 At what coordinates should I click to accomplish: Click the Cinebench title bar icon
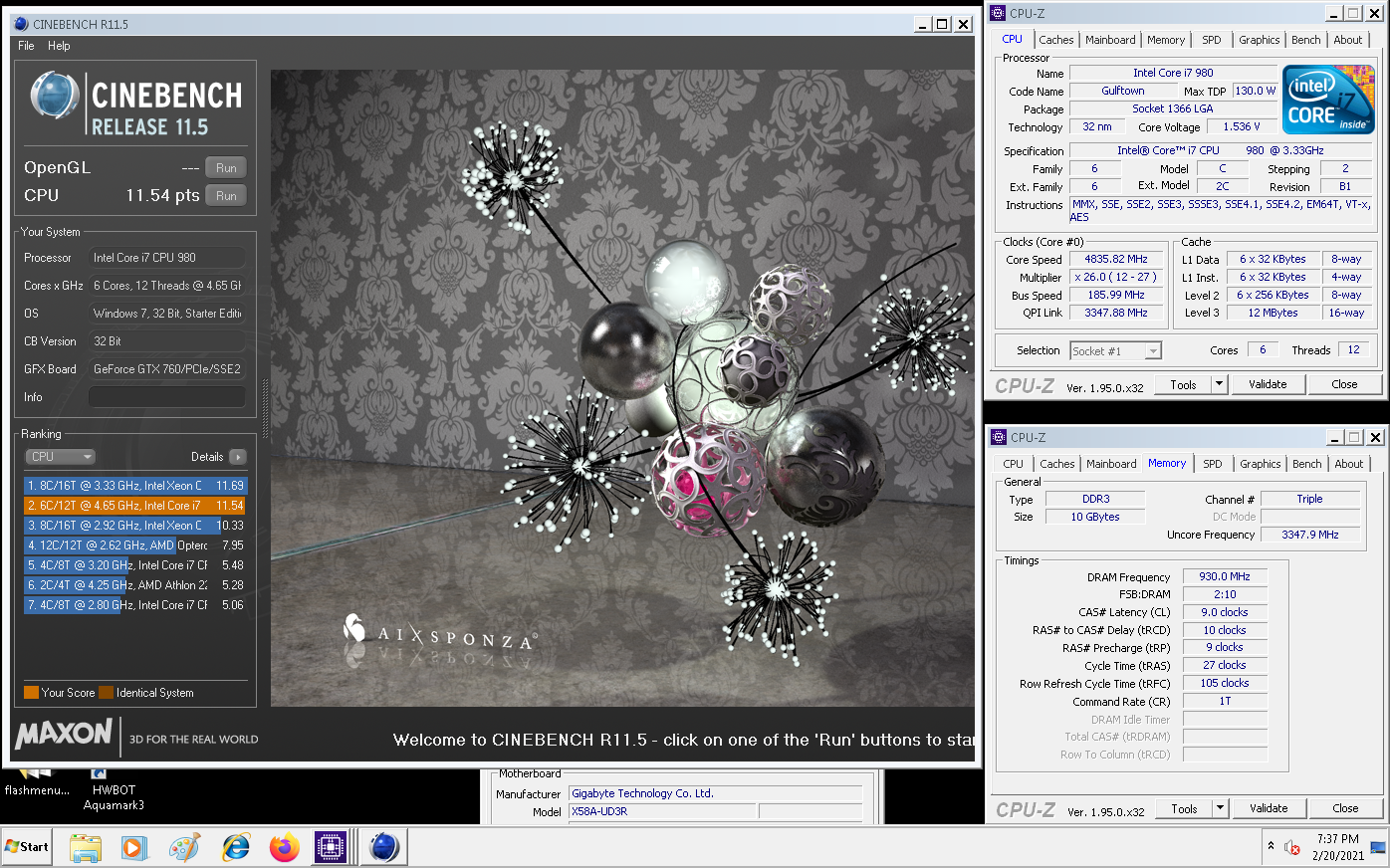tap(22, 24)
